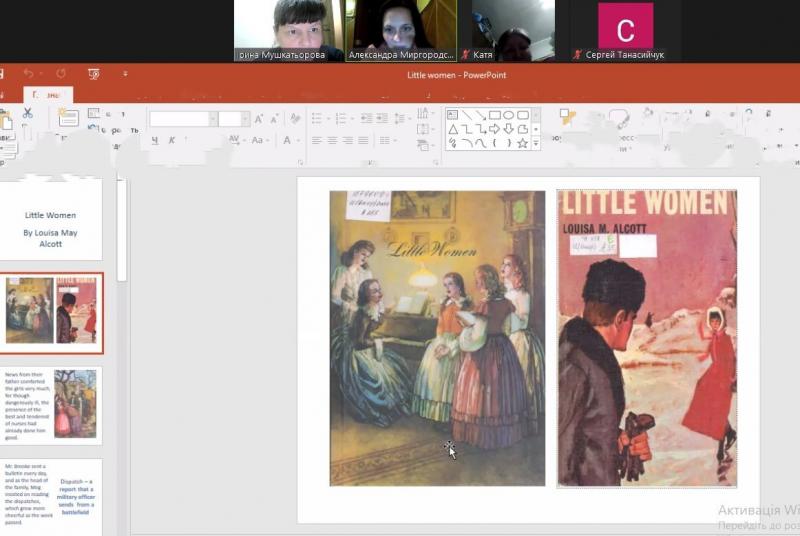The image size is (800, 536).
Task: Center text in paragraph group
Action: (x=332, y=141)
